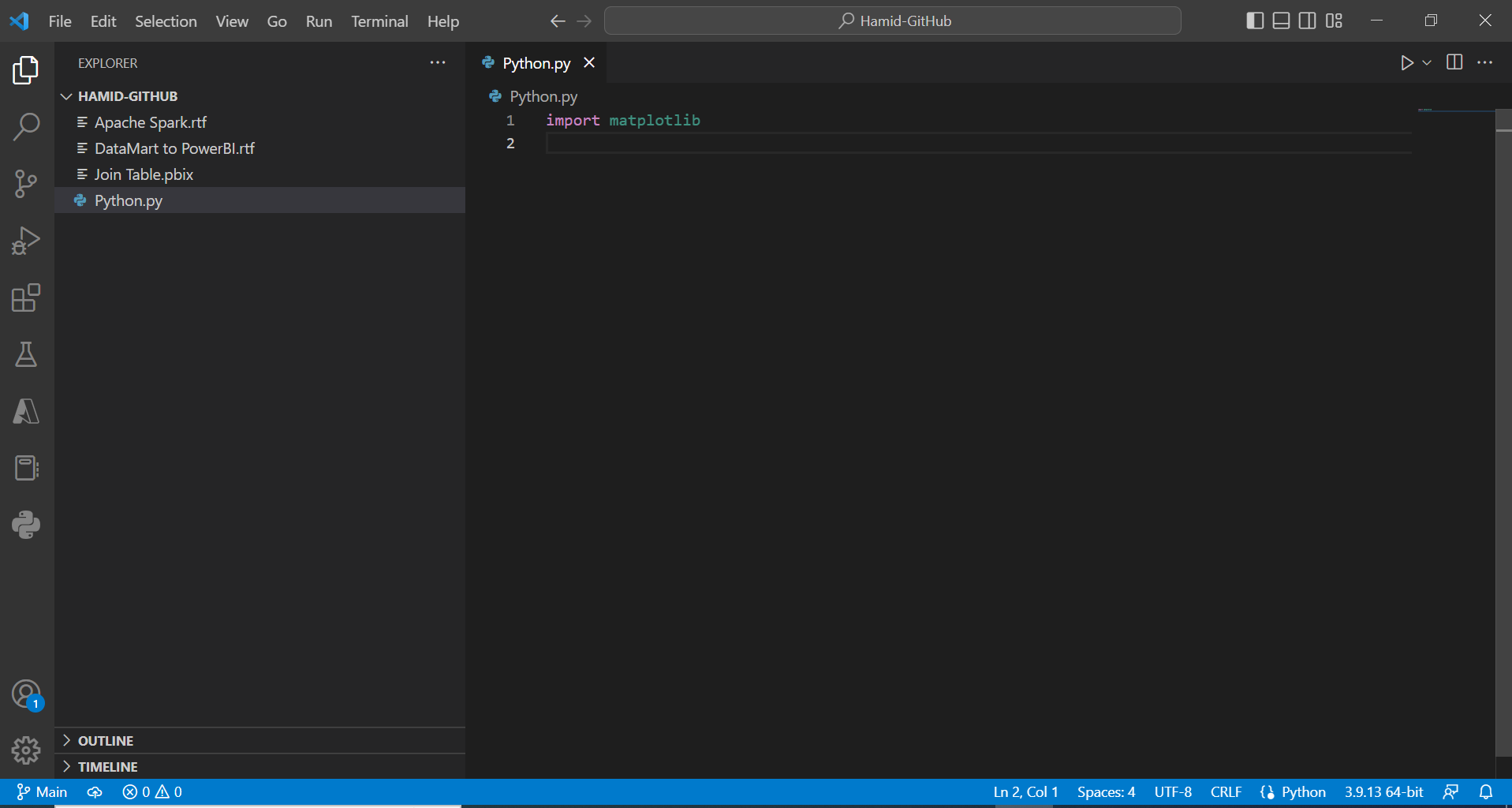Screen dimensions: 1512x808
Task: Click the minimap preview
Action: pos(1455,111)
